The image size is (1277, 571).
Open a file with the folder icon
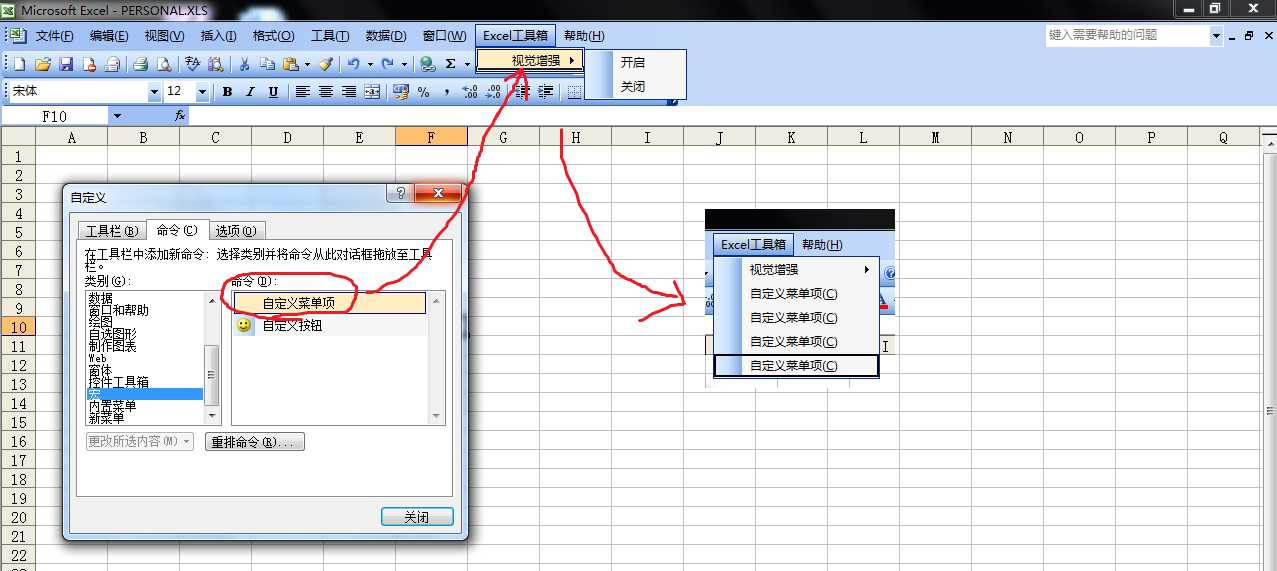42,64
